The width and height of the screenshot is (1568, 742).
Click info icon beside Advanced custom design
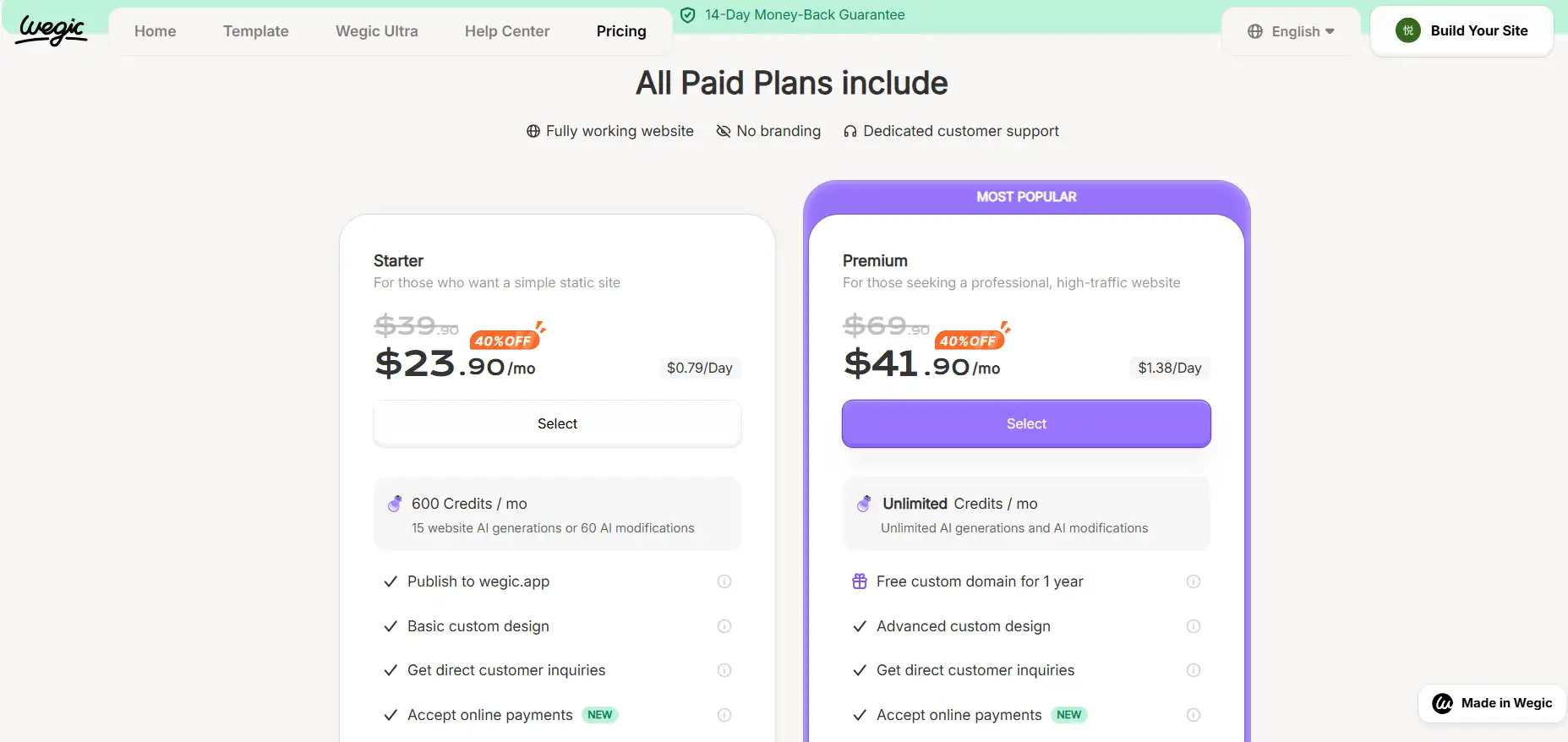pyautogui.click(x=1194, y=626)
